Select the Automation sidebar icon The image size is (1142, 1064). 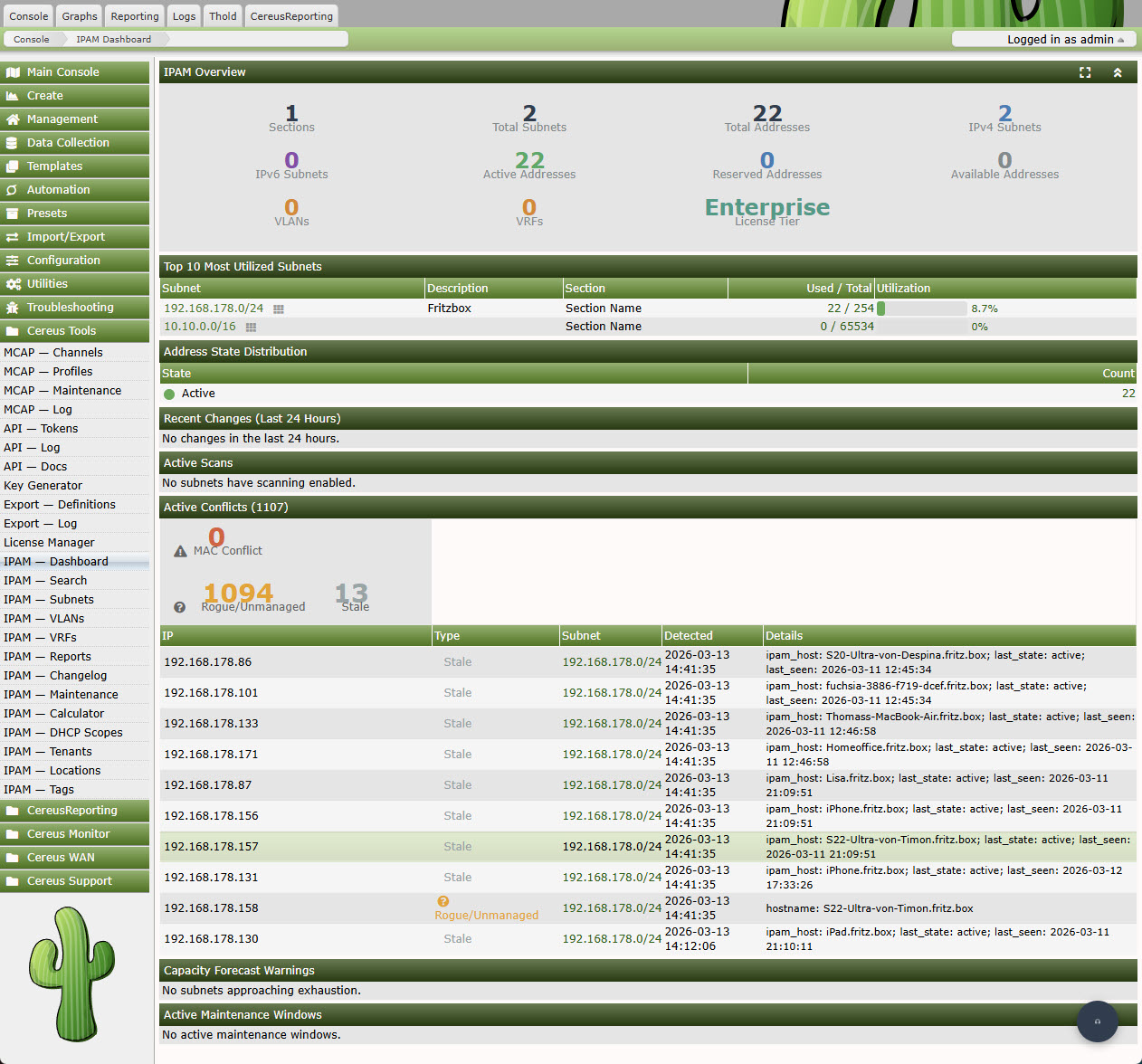click(12, 189)
